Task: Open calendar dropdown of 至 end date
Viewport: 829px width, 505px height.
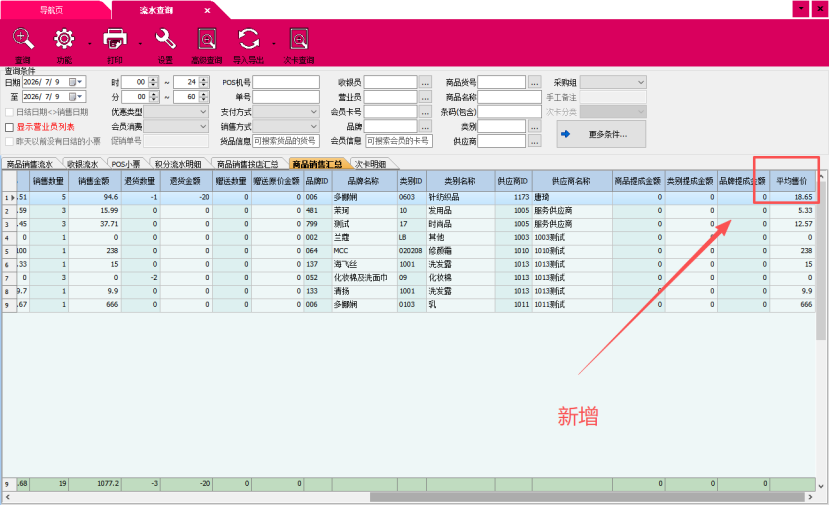Action: 77,96
